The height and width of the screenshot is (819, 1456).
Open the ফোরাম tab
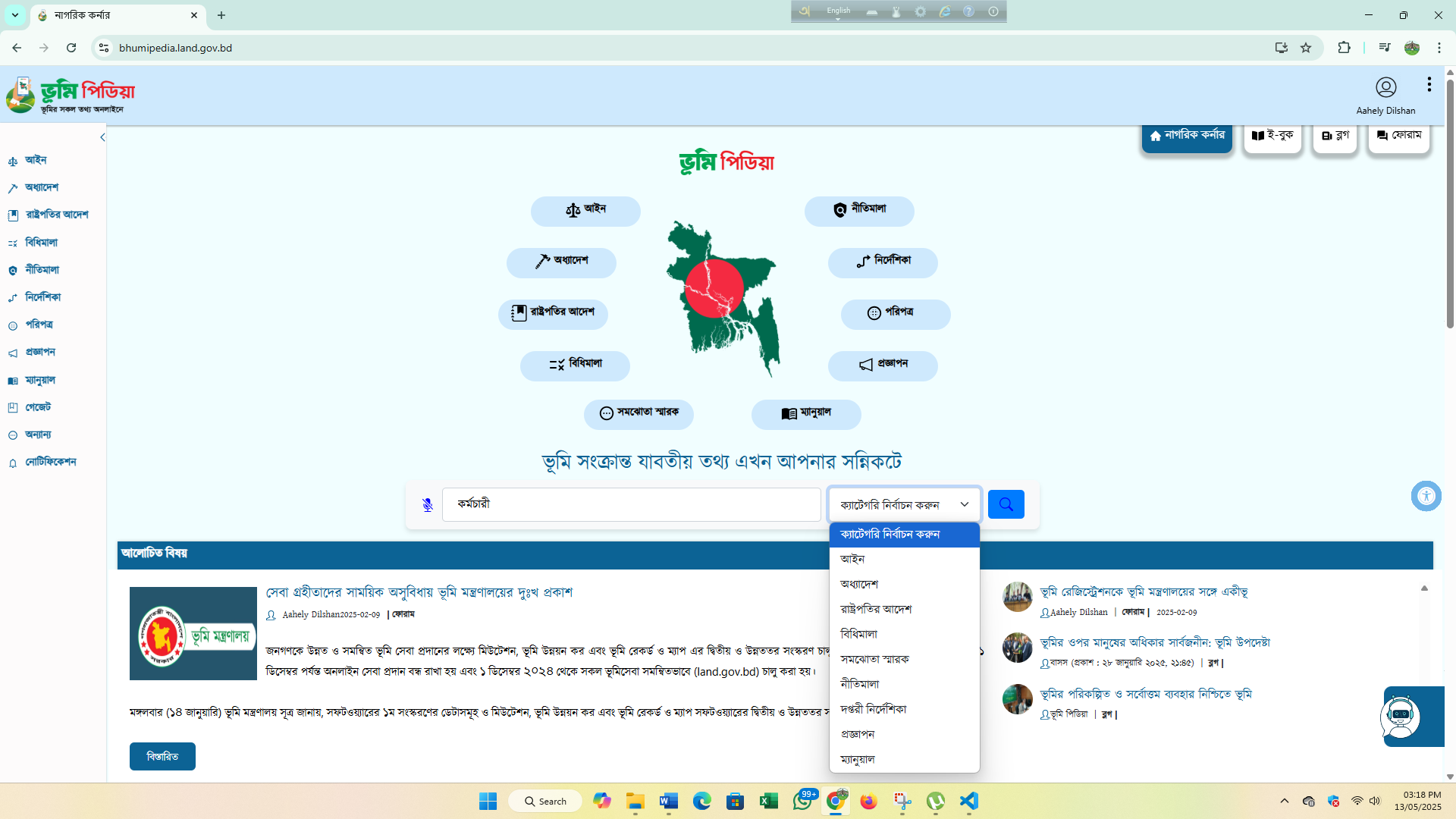(1398, 136)
